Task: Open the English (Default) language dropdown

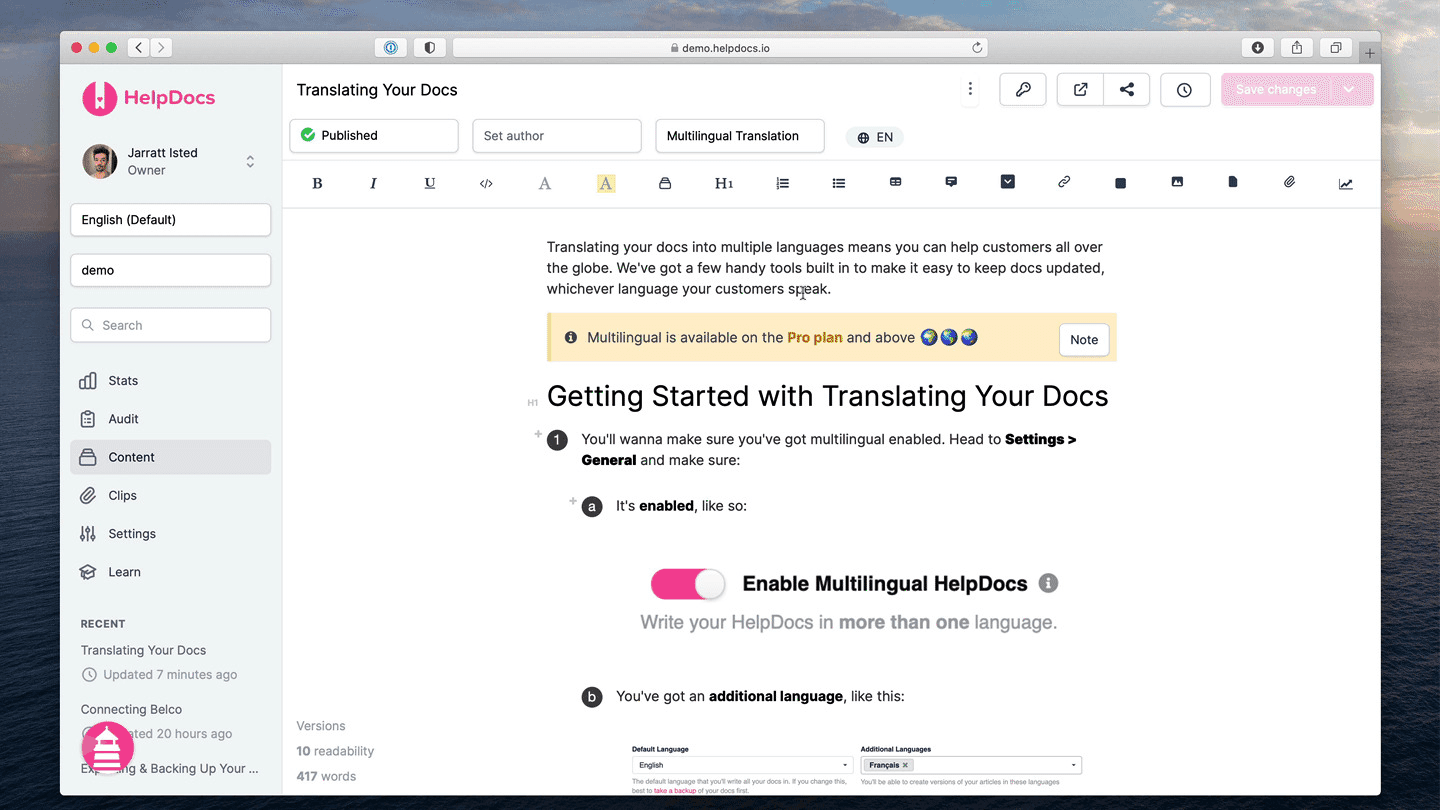Action: 170,220
